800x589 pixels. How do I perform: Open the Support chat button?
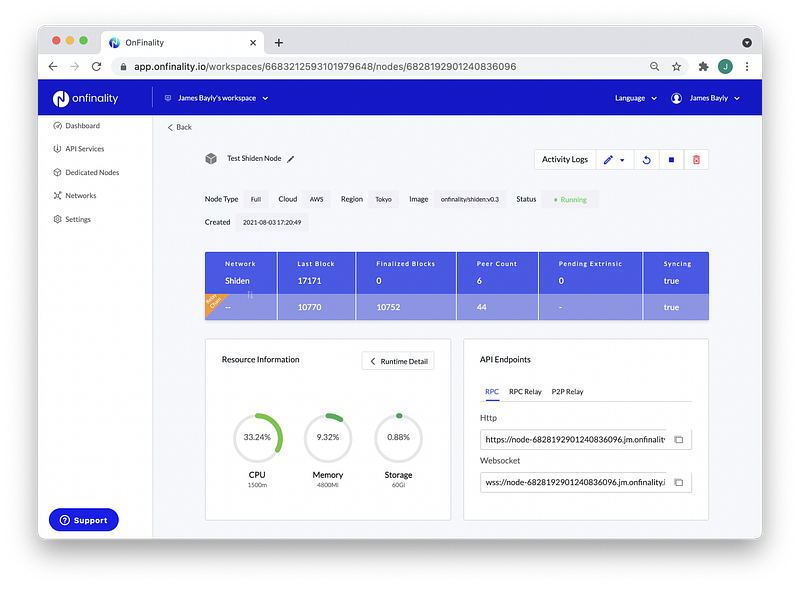(84, 520)
